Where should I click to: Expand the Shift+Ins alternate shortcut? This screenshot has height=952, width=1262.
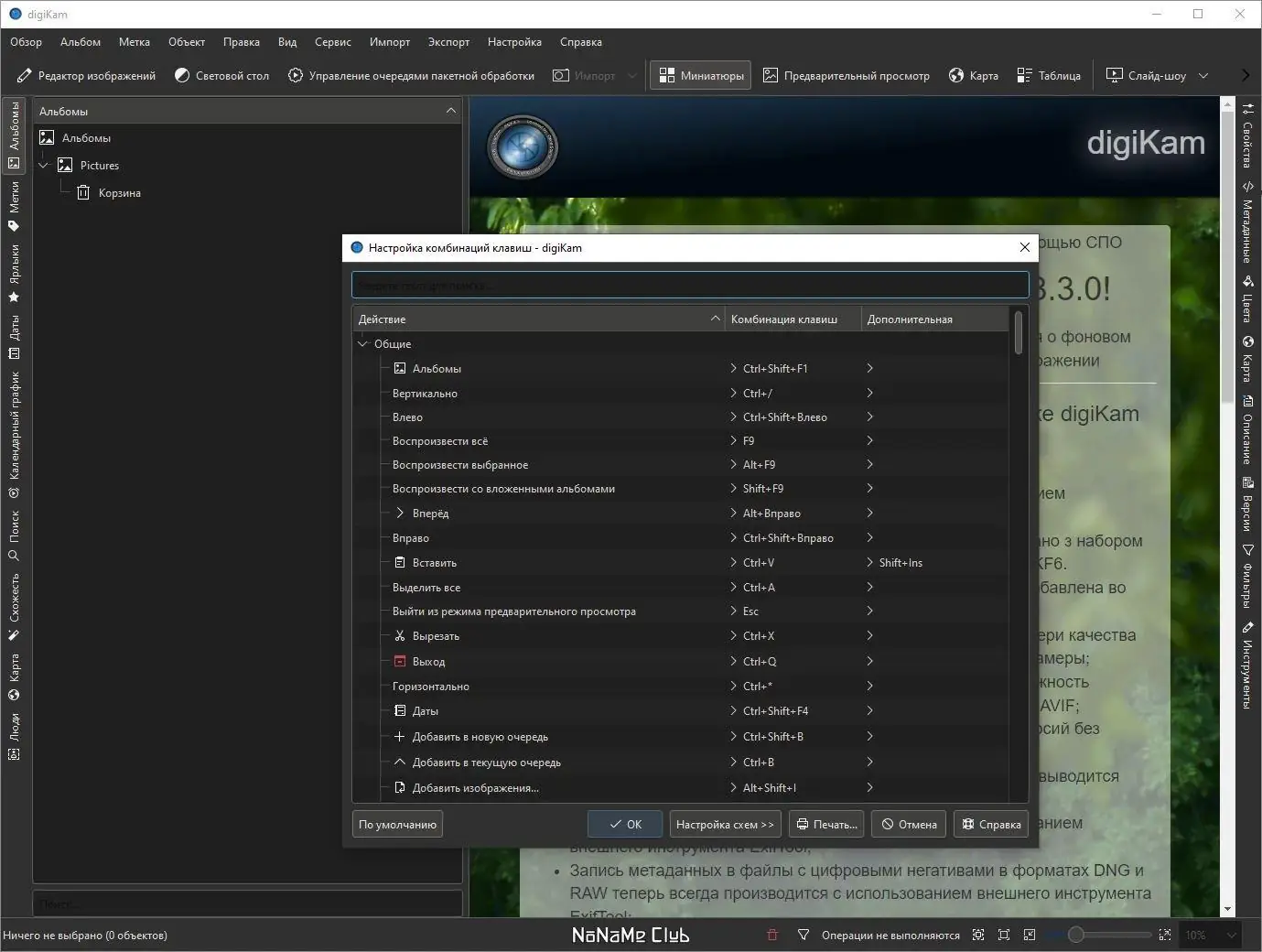(x=869, y=563)
